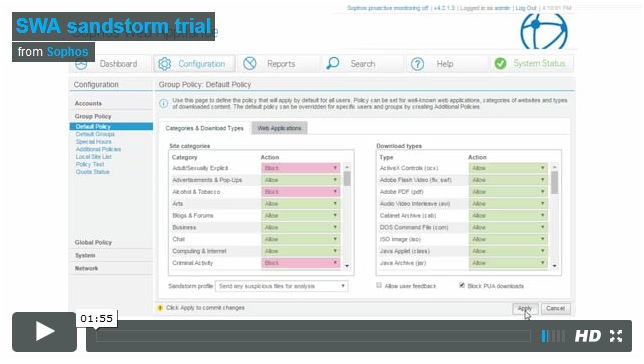644x364 pixels.
Task: Open the Help menu label
Action: pos(445,64)
